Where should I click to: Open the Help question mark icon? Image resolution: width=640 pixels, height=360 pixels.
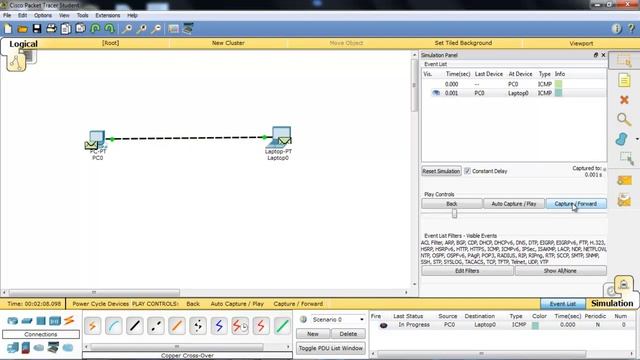631,28
